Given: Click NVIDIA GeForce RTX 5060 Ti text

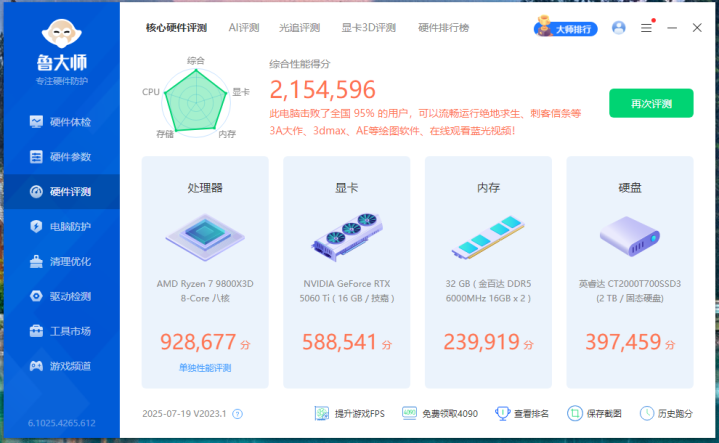Looking at the screenshot, I should tap(347, 291).
